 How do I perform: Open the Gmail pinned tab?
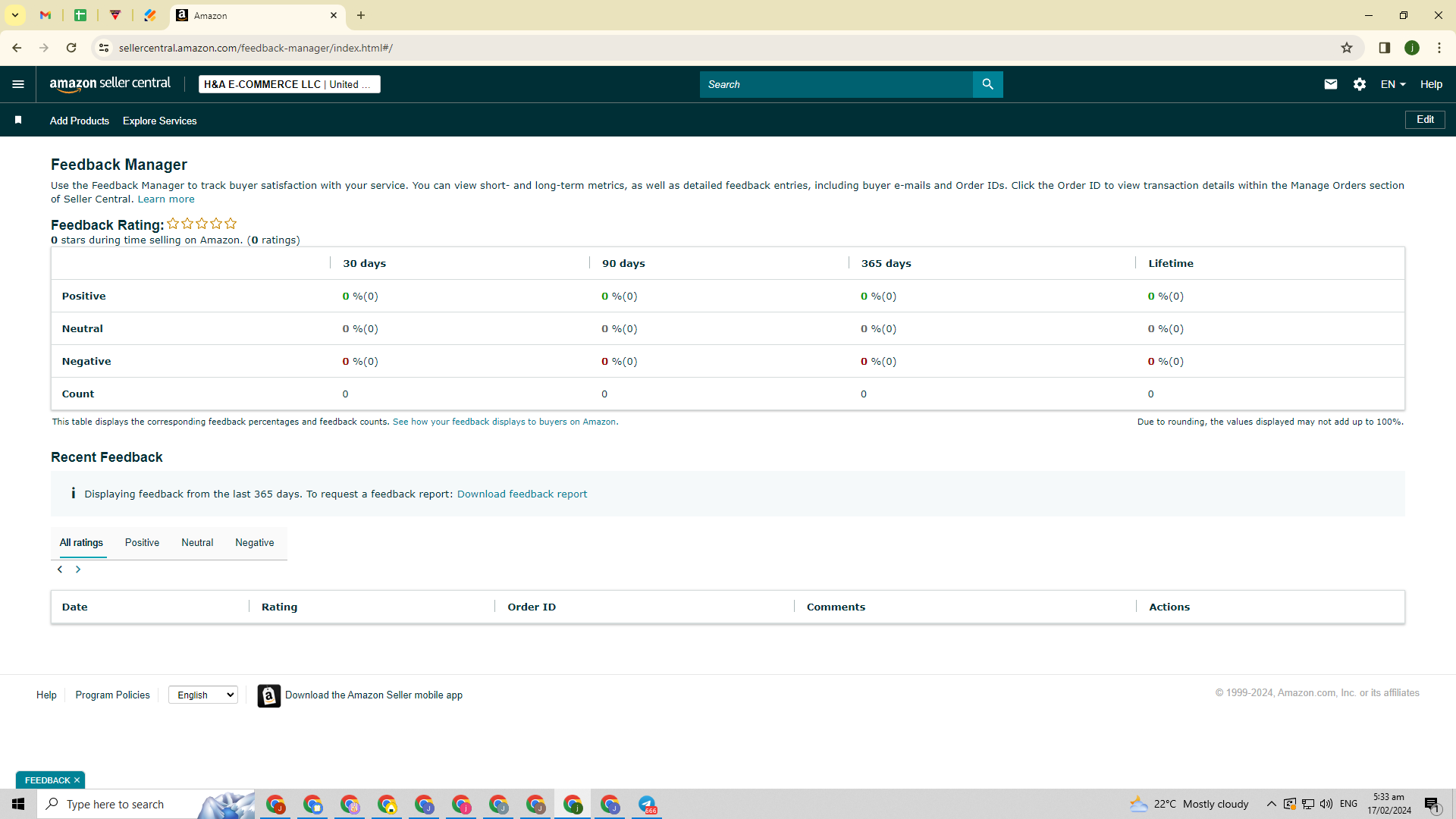[x=45, y=15]
